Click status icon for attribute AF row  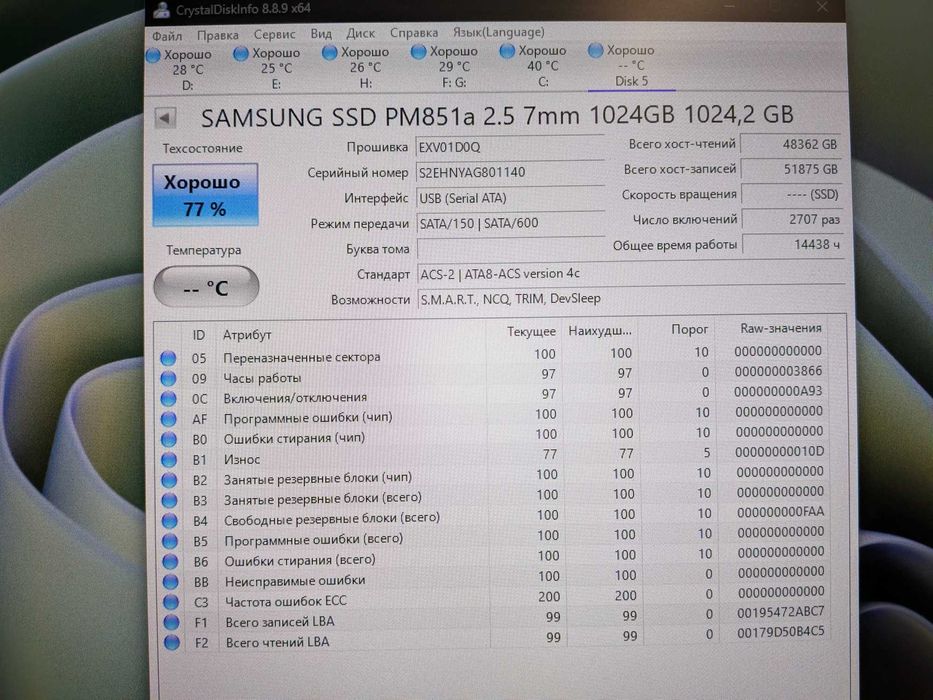(169, 419)
